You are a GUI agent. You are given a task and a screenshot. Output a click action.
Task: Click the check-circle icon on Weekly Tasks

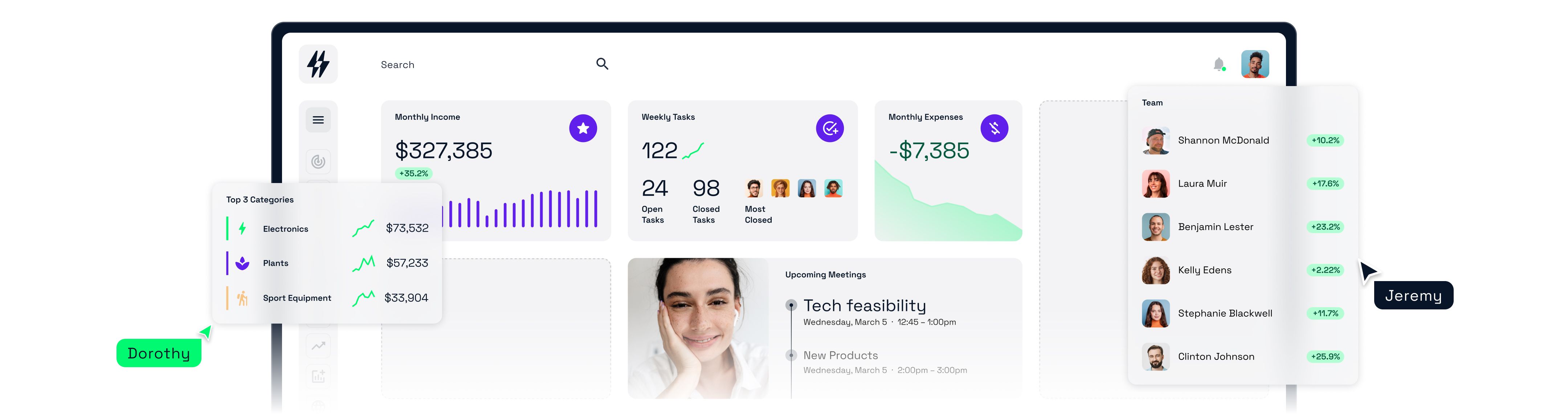pyautogui.click(x=830, y=129)
